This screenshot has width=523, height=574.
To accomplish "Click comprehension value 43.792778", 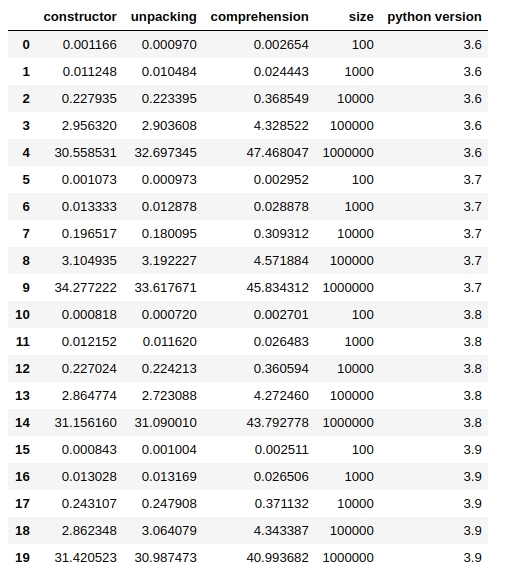I will [x=277, y=423].
